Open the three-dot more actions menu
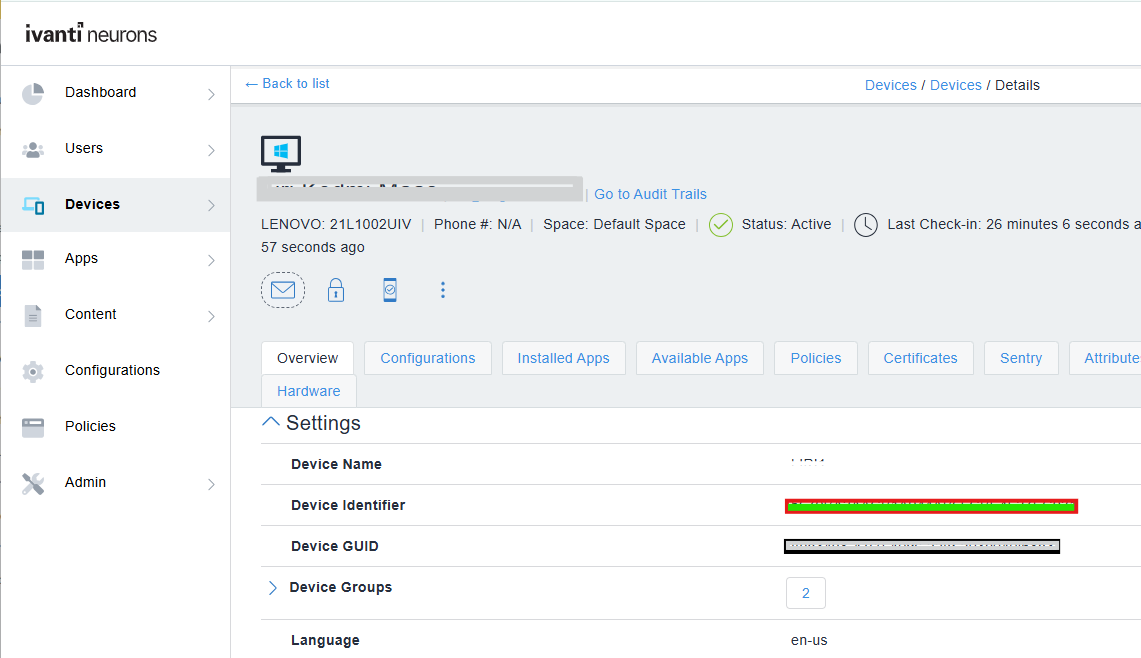The image size is (1141, 658). [x=443, y=289]
